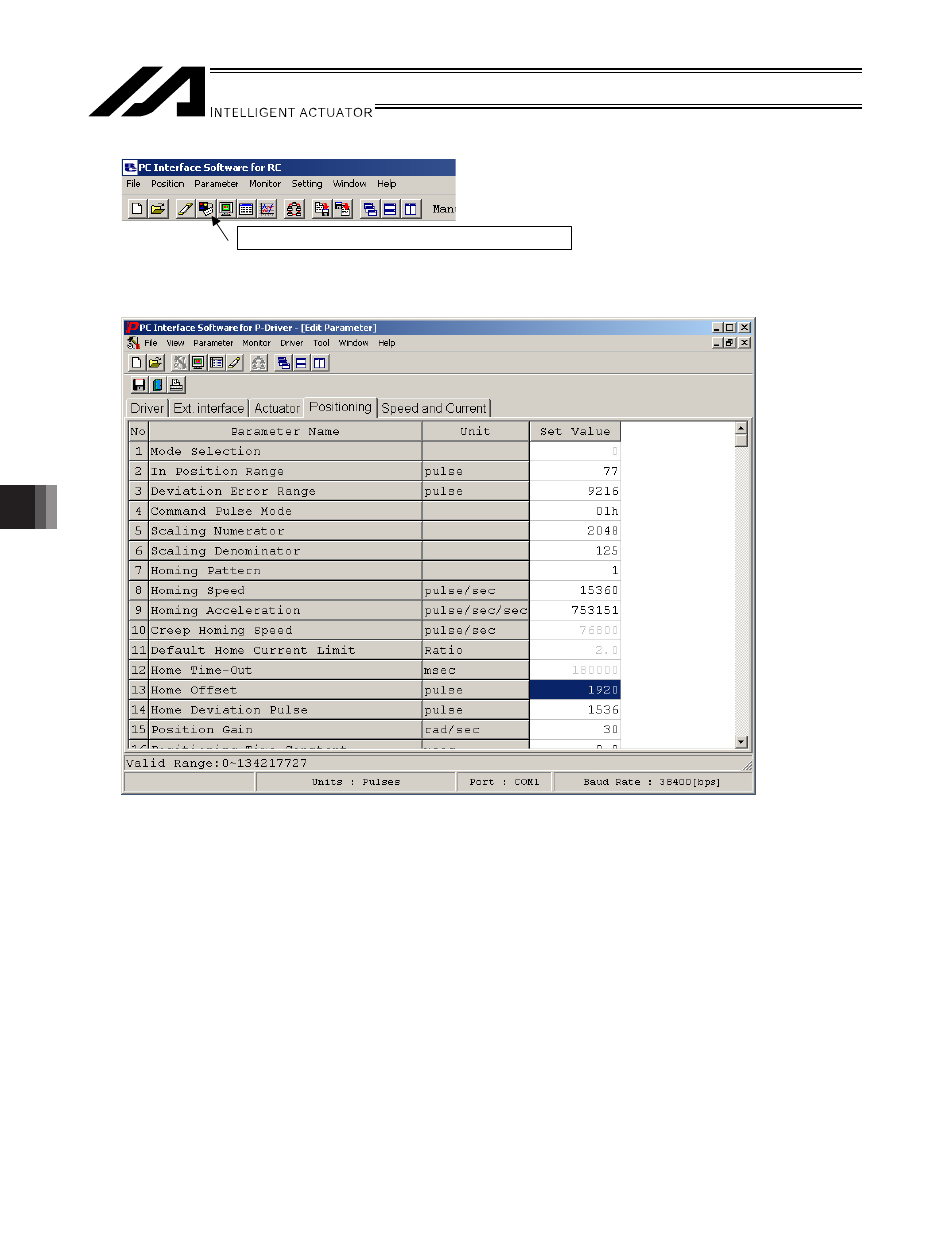Click Home Deviation Pulse value 1536
This screenshot has height=1233, width=952.
[x=575, y=710]
